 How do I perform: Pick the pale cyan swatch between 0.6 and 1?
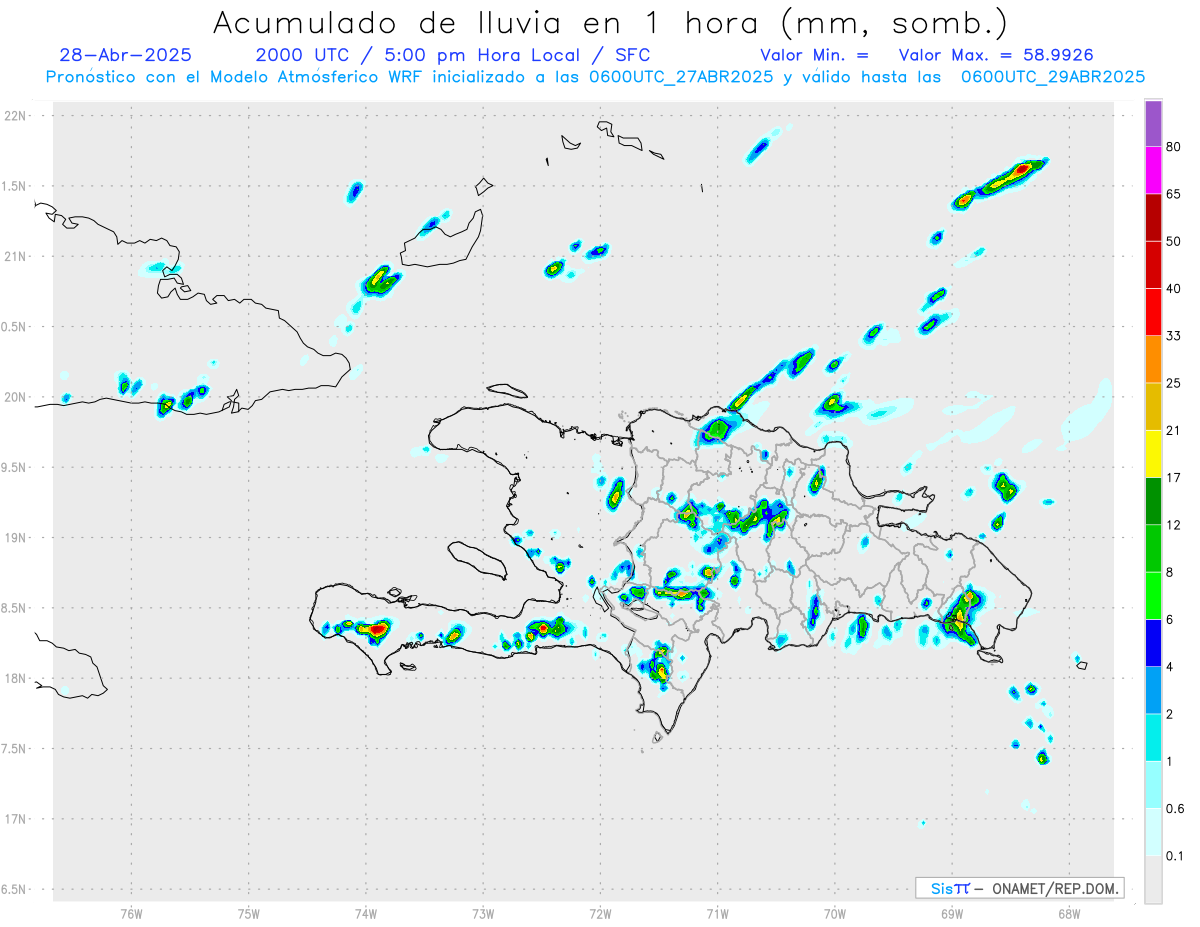1153,785
